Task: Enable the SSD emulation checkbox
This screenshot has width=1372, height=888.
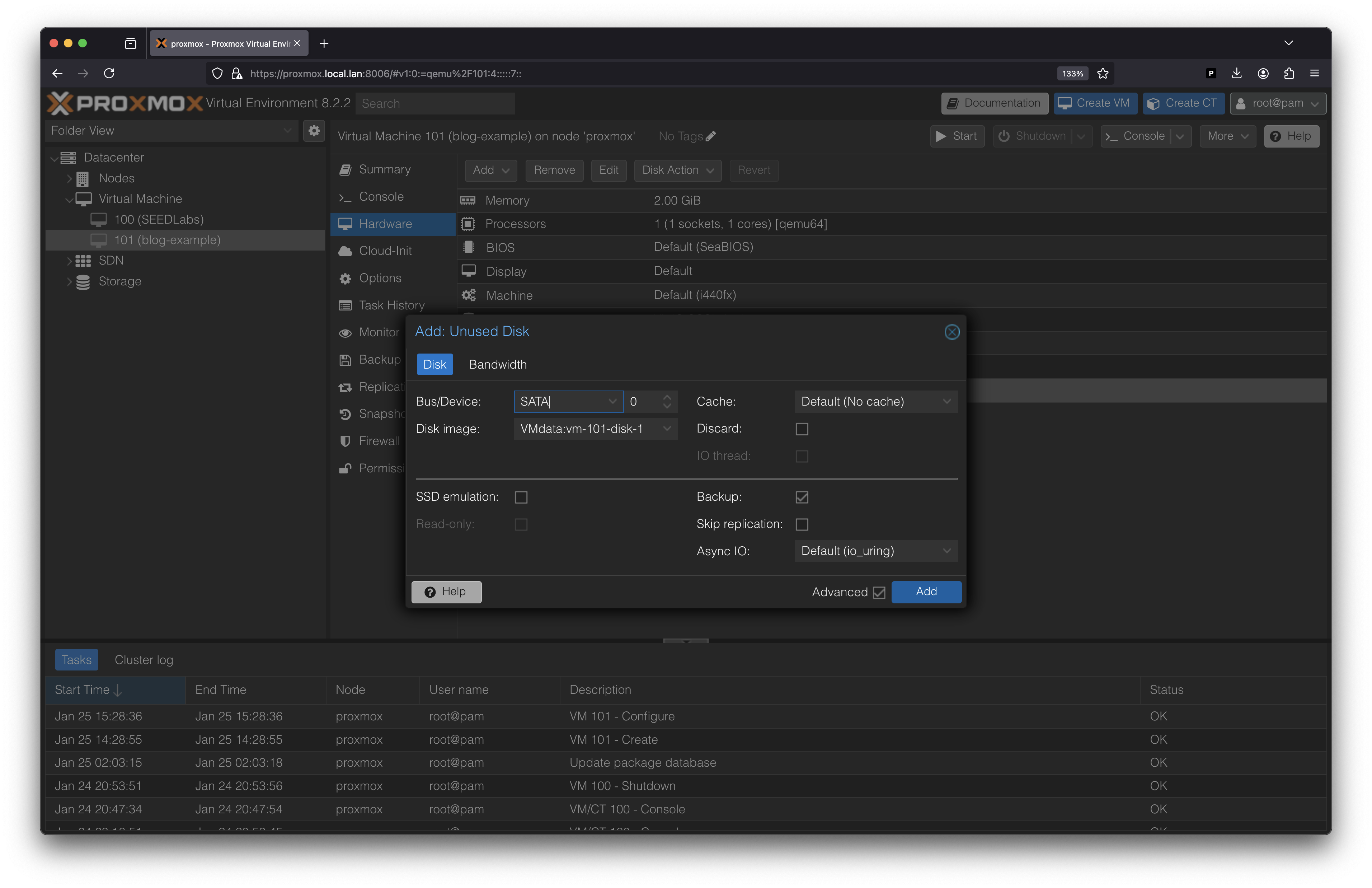Action: click(521, 497)
